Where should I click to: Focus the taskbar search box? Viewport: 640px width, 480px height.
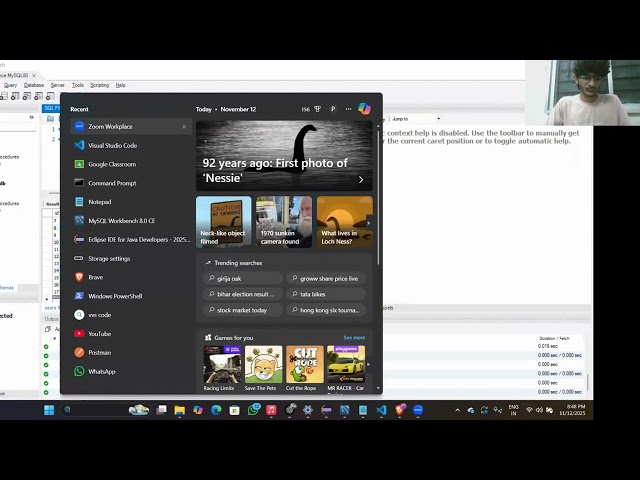pos(105,410)
